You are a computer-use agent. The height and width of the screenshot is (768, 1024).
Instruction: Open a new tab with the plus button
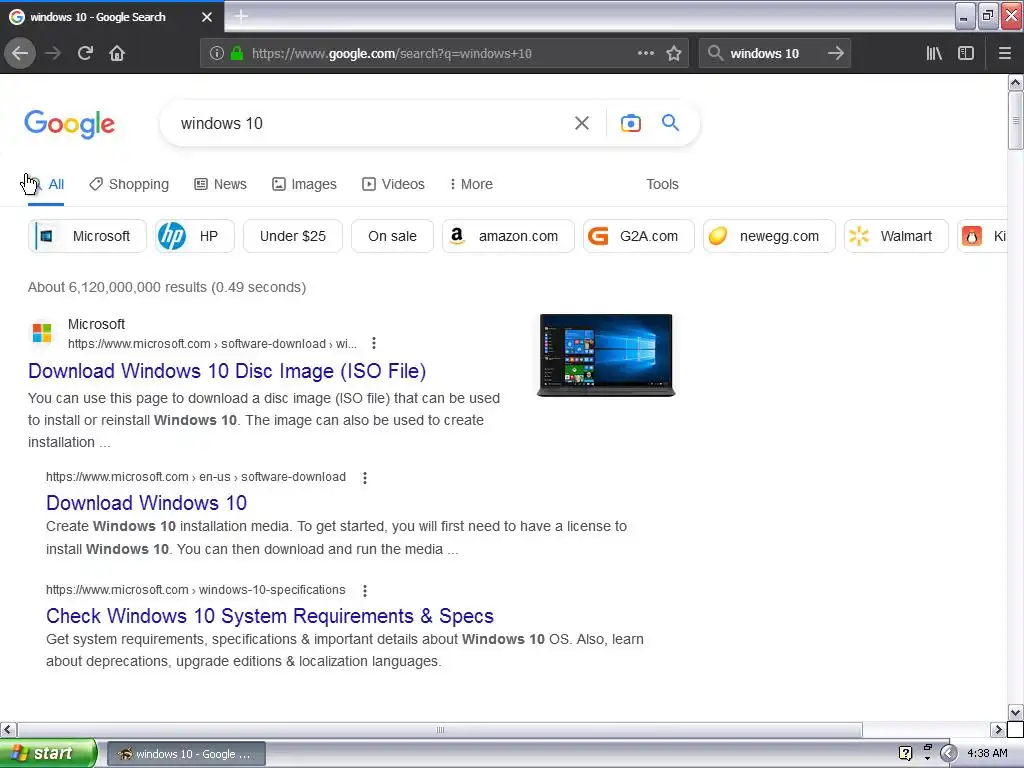click(241, 16)
